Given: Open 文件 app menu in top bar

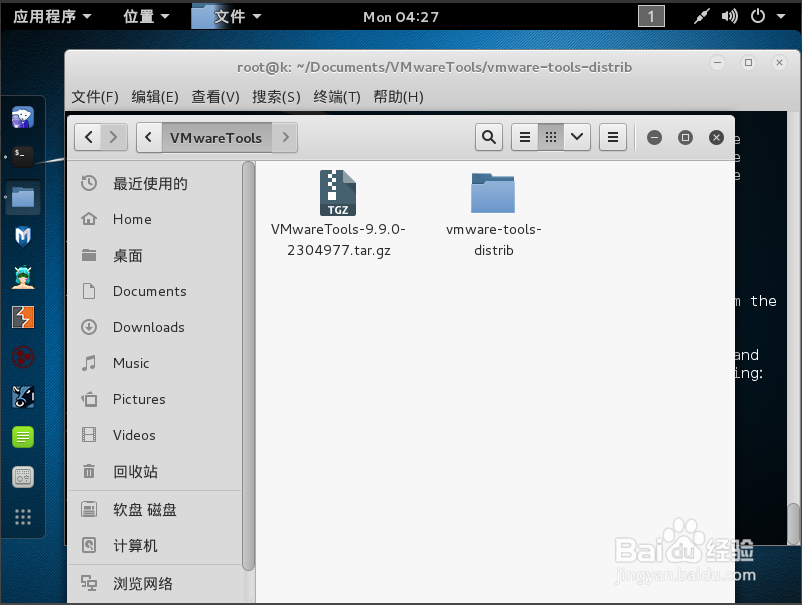Looking at the screenshot, I should 227,16.
